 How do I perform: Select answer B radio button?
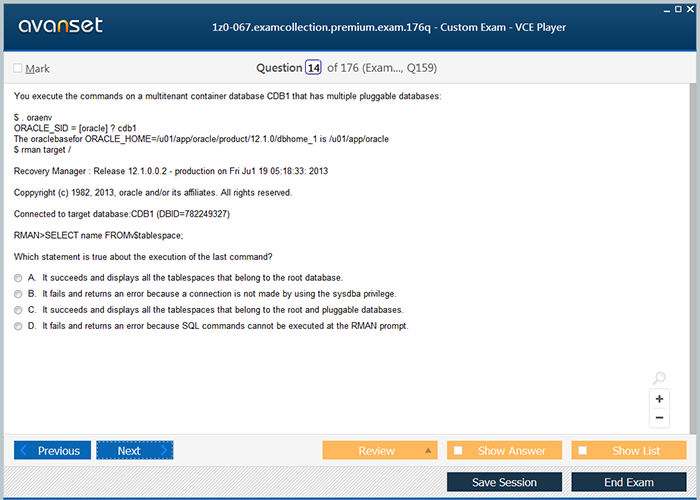click(x=18, y=294)
